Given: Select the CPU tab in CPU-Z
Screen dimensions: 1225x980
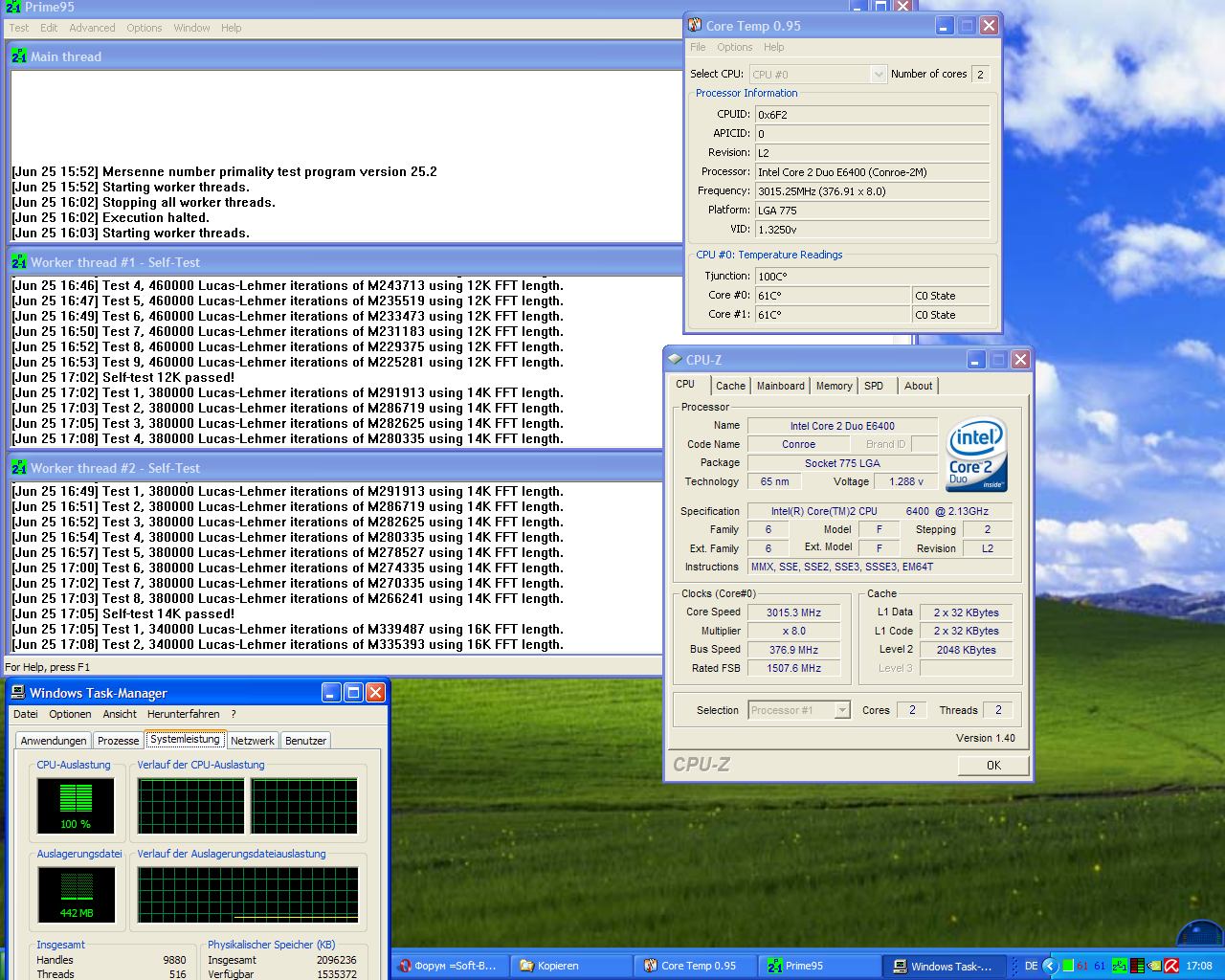Looking at the screenshot, I should tap(685, 384).
